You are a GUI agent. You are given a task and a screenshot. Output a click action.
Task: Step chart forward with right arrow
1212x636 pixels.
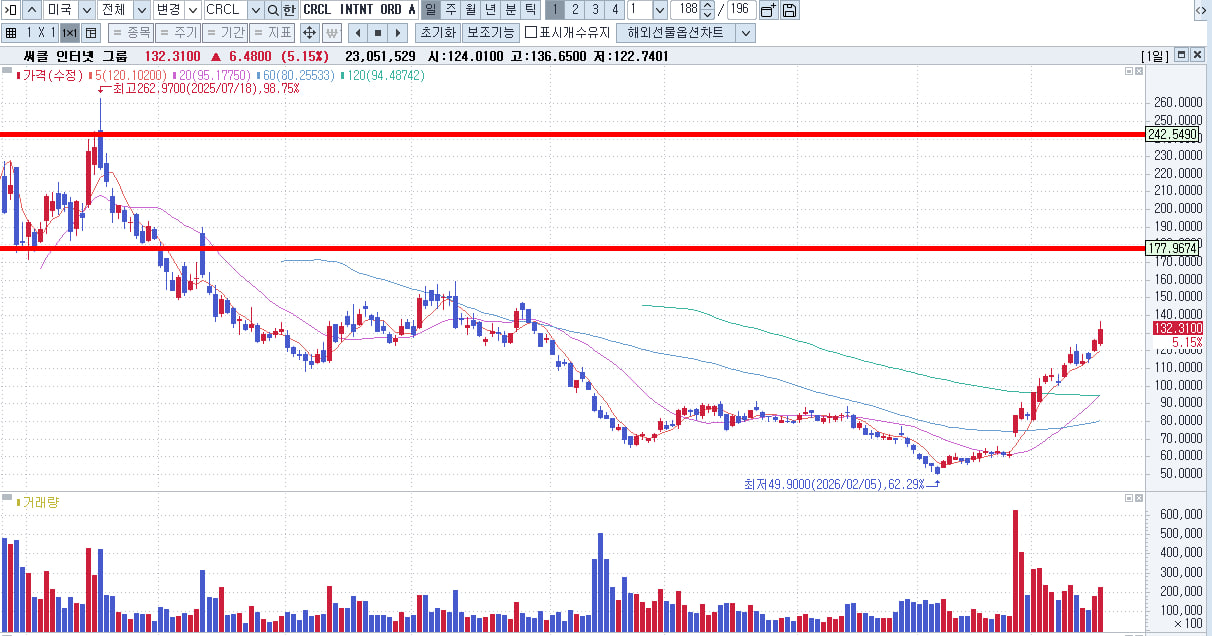coord(398,33)
